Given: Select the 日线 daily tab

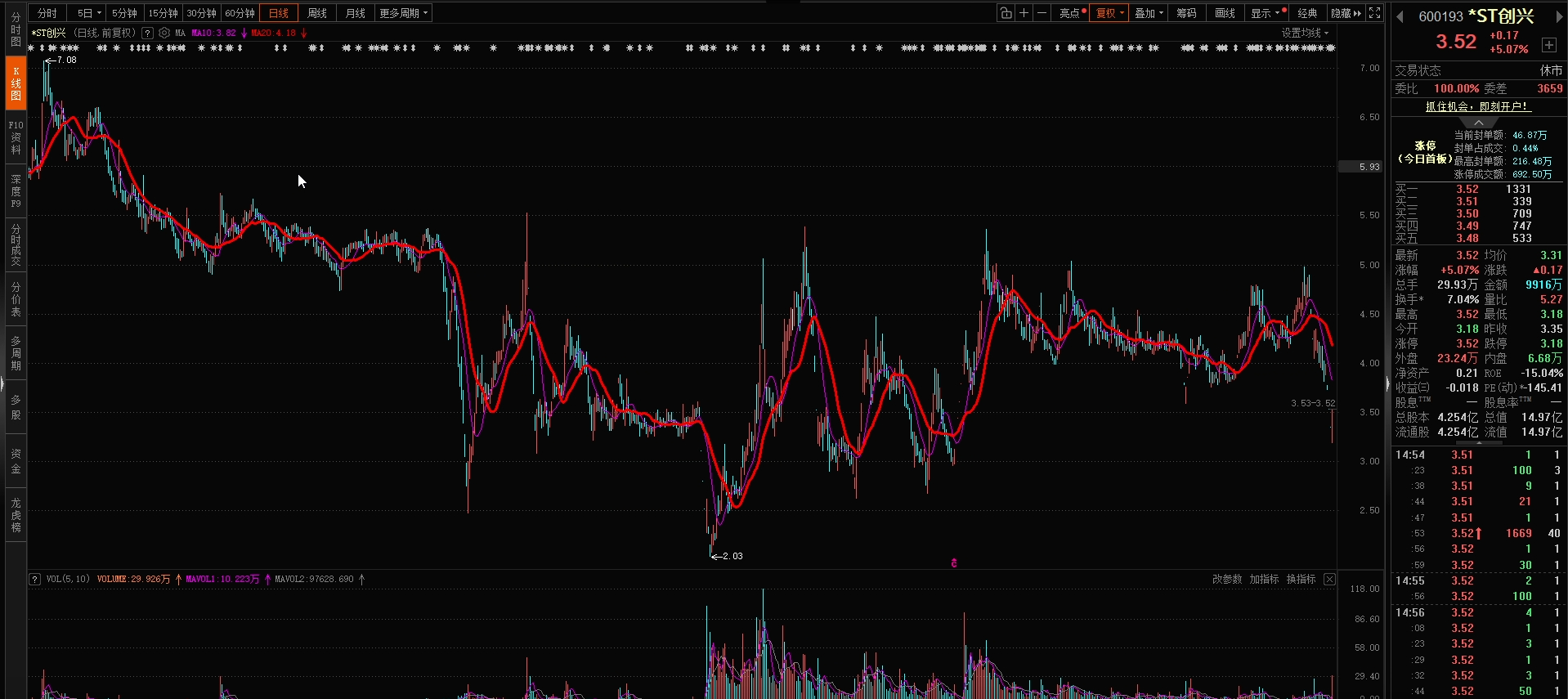Looking at the screenshot, I should point(279,13).
